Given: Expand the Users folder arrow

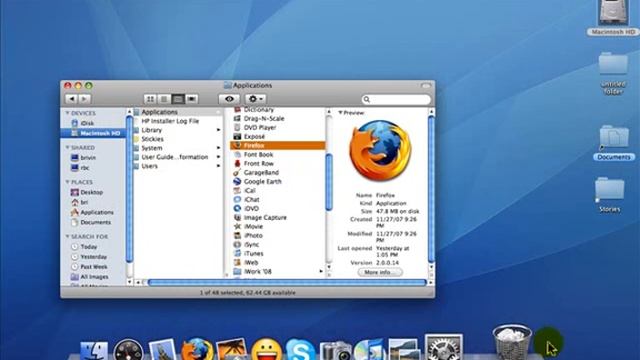Looking at the screenshot, I should [219, 166].
